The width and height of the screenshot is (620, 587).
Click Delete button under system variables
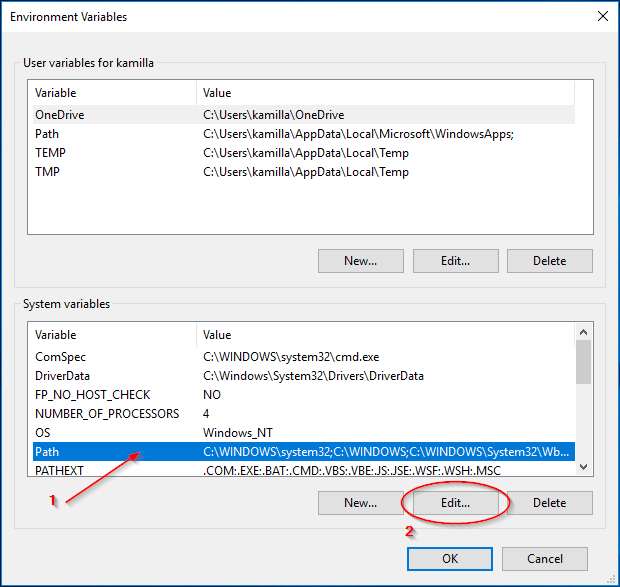549,503
